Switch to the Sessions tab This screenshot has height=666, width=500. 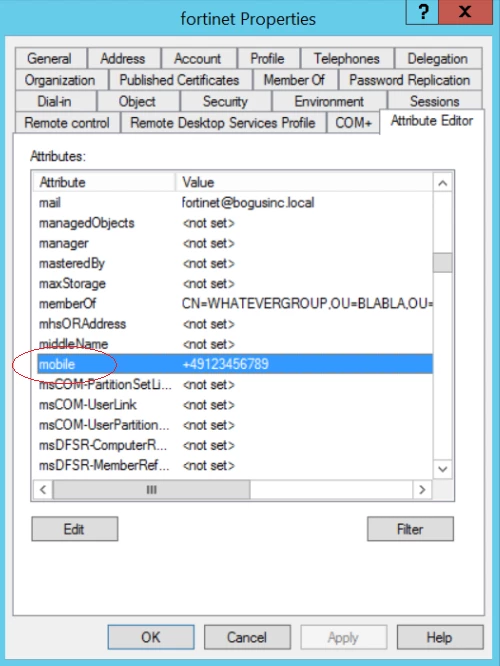(435, 102)
